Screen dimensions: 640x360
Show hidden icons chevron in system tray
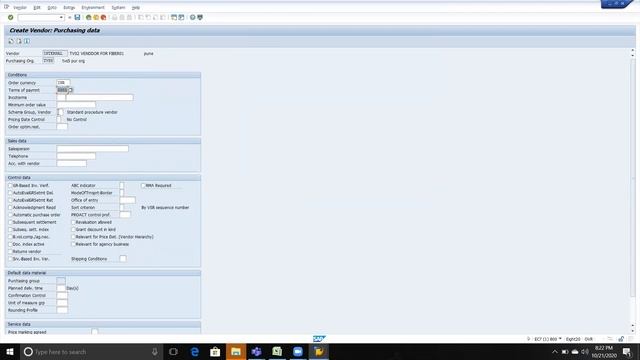point(554,351)
